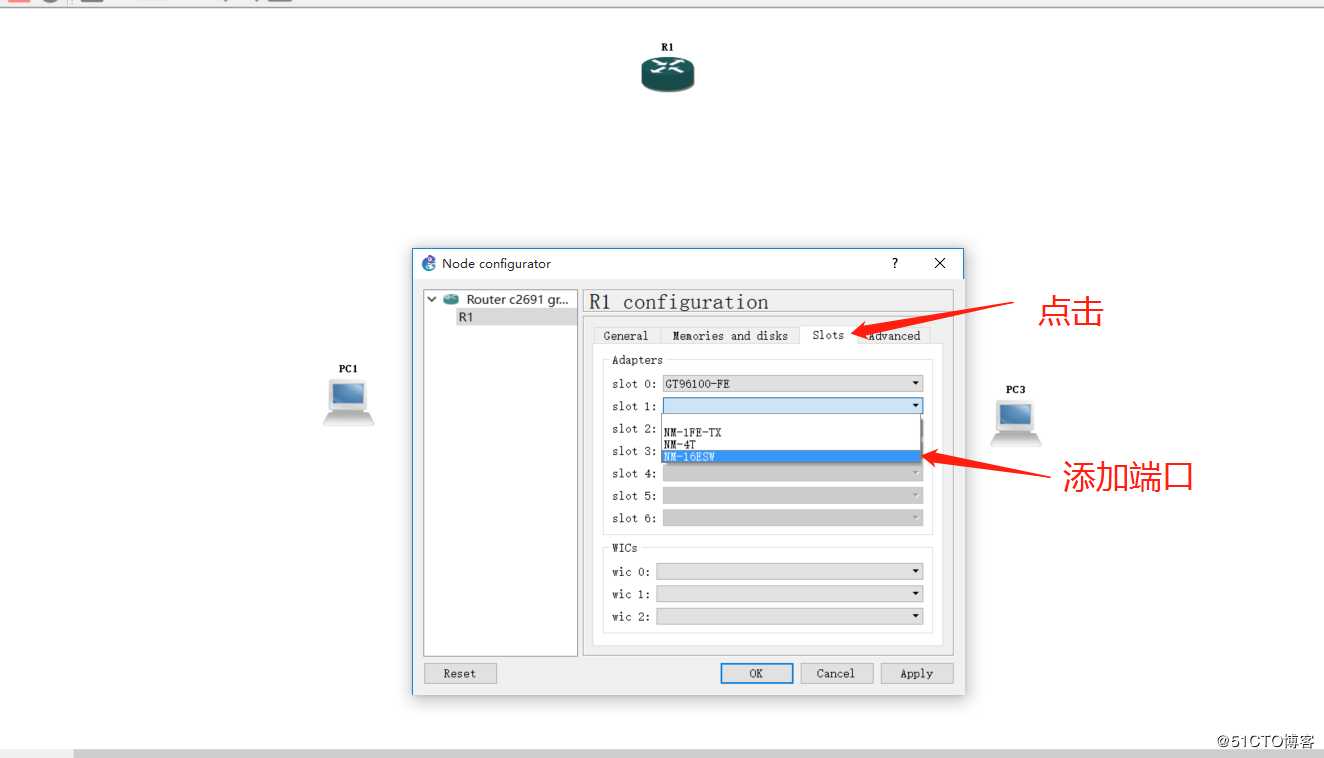Switch to the General tab
The image size is (1324, 758).
click(x=626, y=335)
